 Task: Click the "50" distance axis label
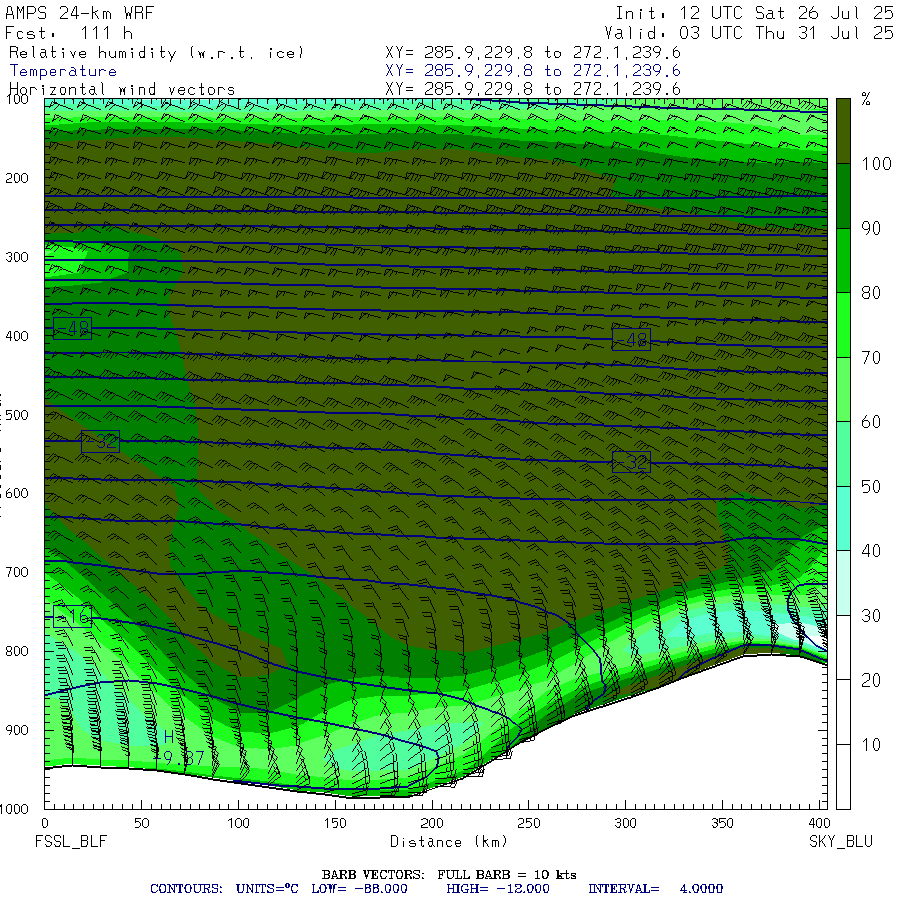(142, 823)
